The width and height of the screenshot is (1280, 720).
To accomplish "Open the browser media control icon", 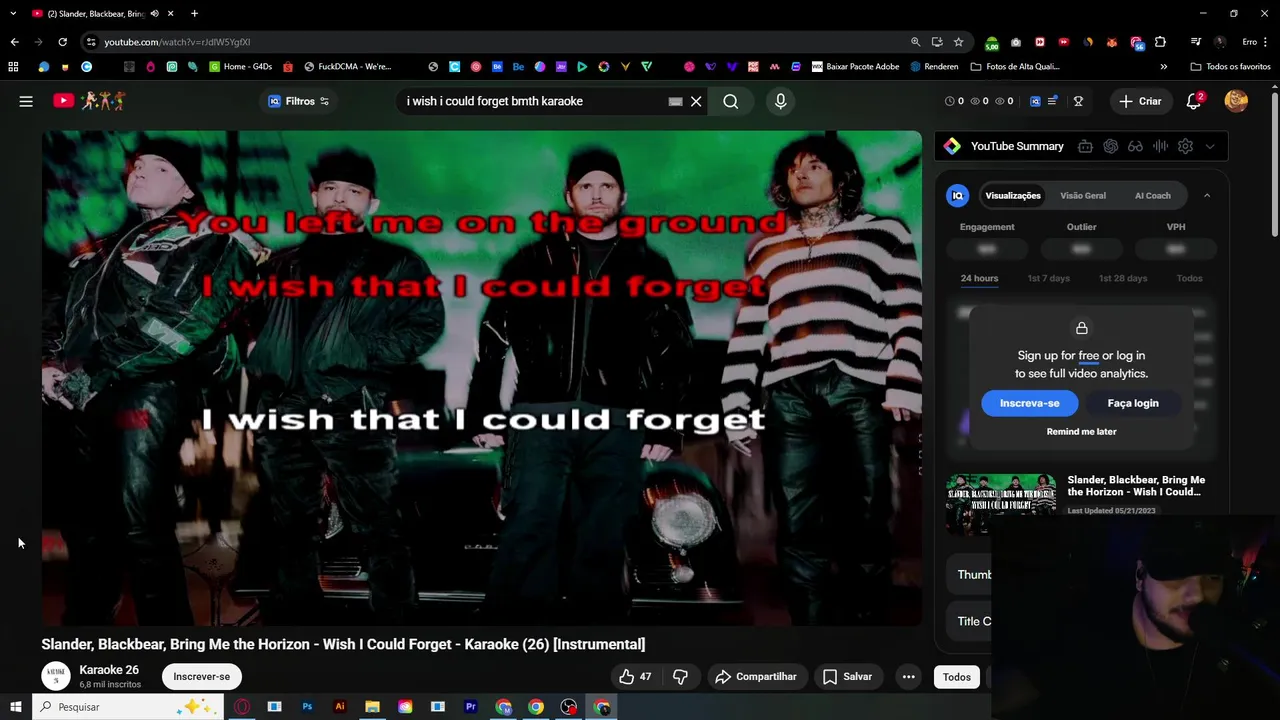I will click(x=1195, y=42).
